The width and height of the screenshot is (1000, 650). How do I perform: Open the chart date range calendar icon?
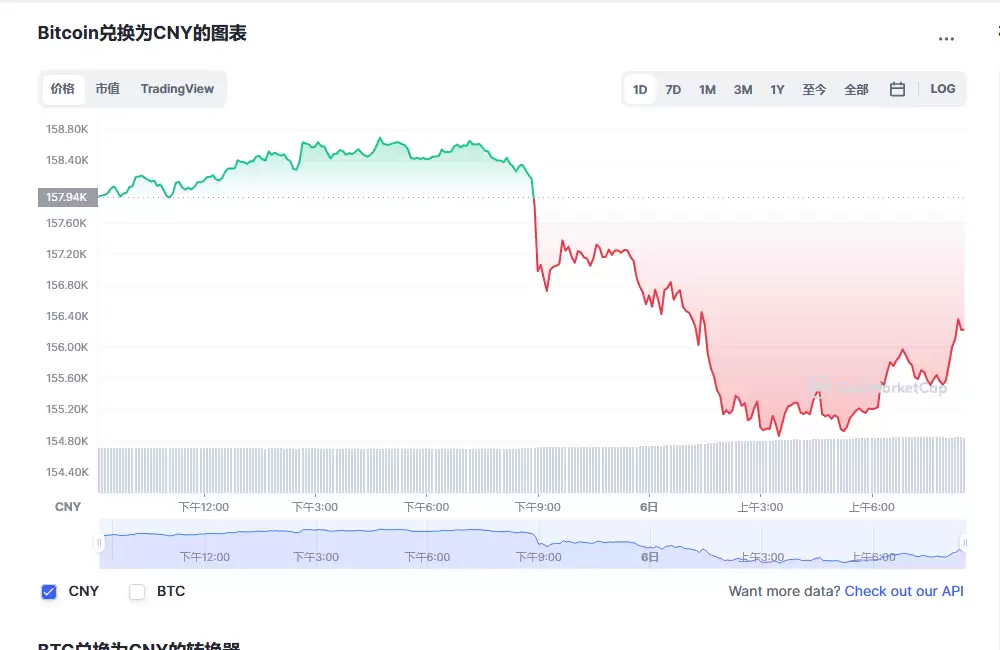[x=897, y=89]
